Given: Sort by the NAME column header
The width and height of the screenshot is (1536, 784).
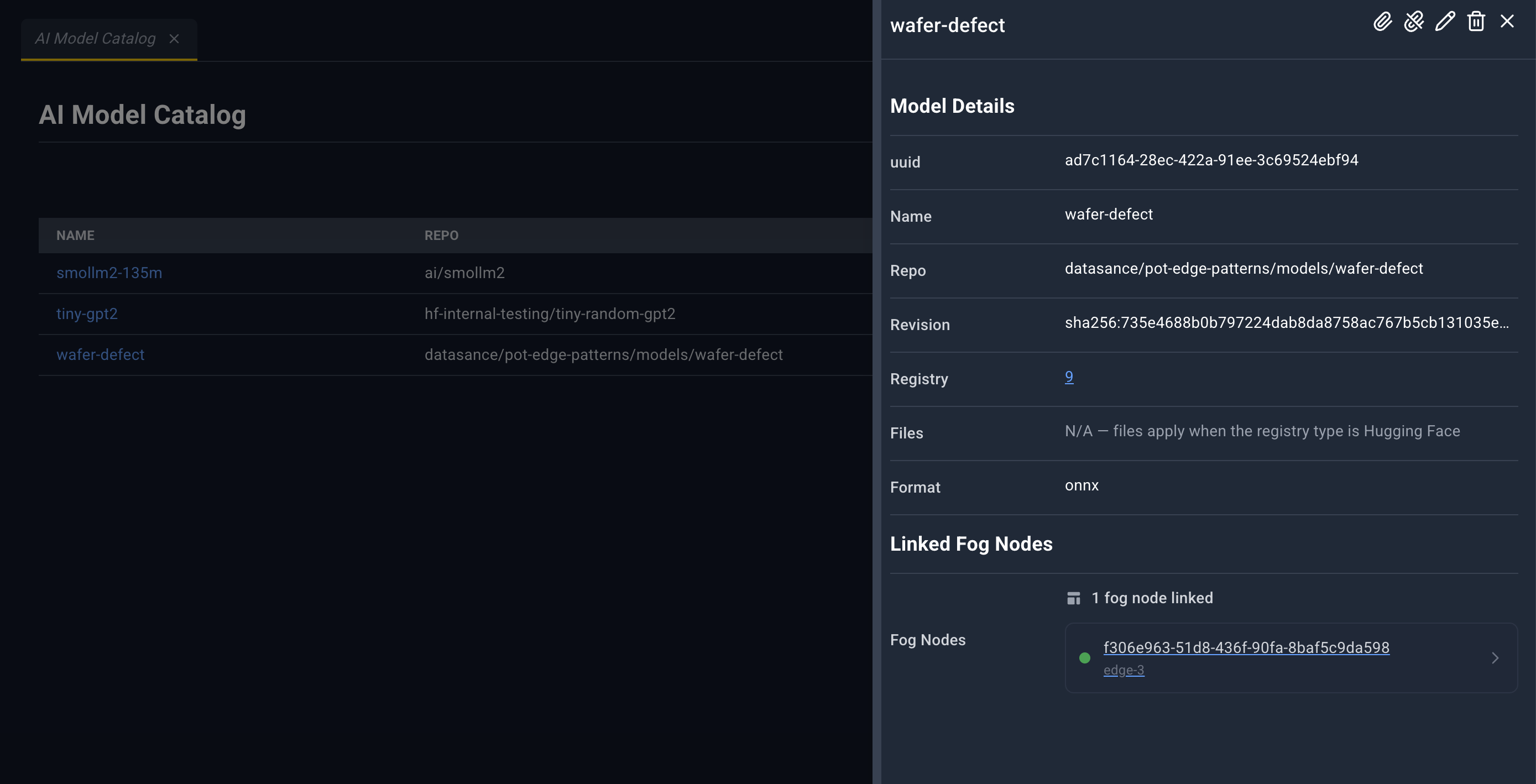Looking at the screenshot, I should (75, 236).
